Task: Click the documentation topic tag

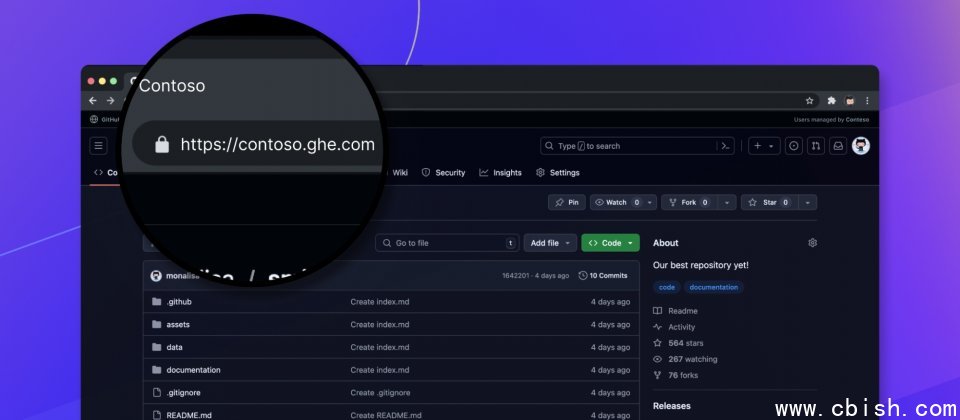Action: [x=713, y=287]
